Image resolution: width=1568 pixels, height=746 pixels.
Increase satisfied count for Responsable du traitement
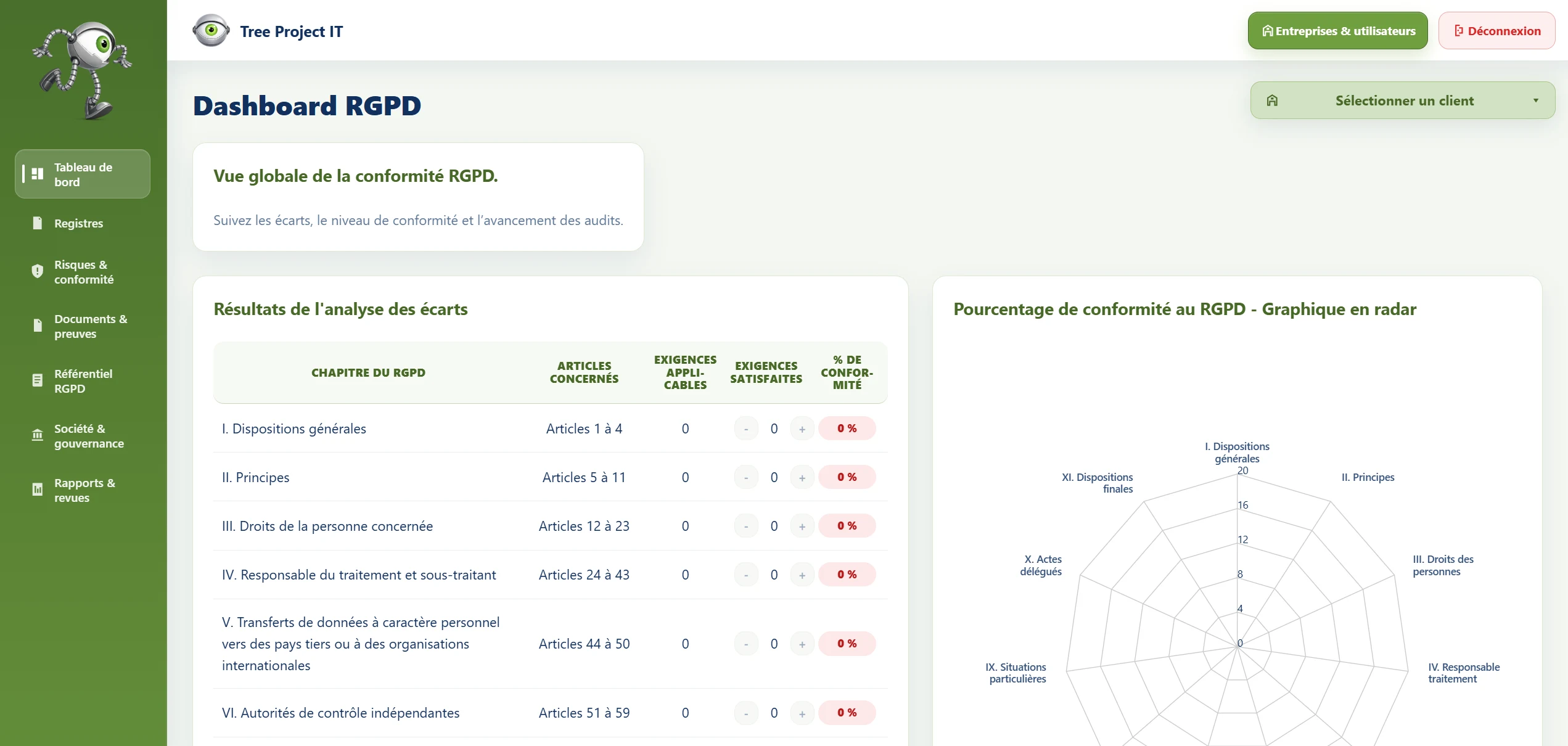point(802,575)
